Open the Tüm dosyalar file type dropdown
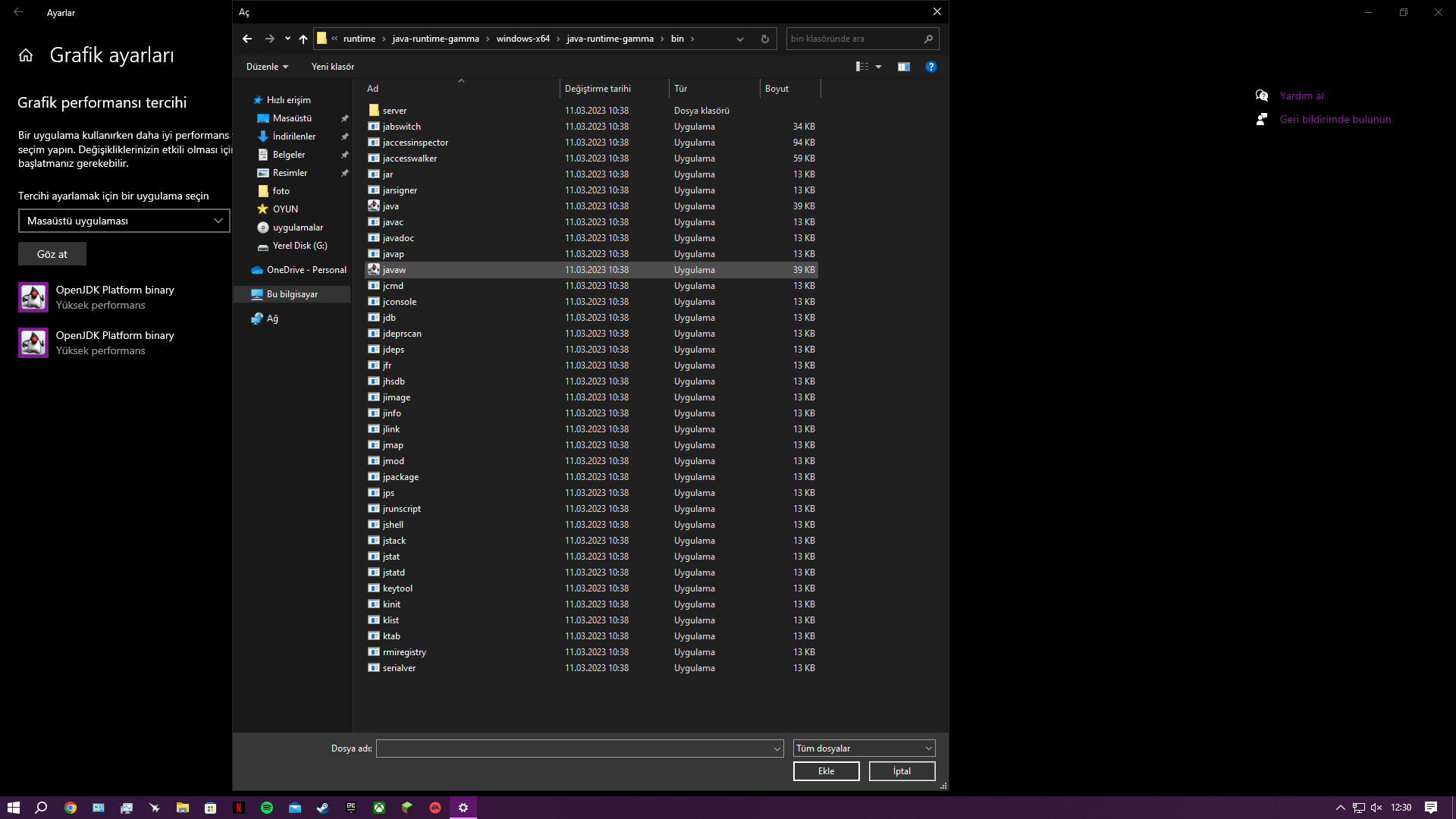 pyautogui.click(x=864, y=748)
